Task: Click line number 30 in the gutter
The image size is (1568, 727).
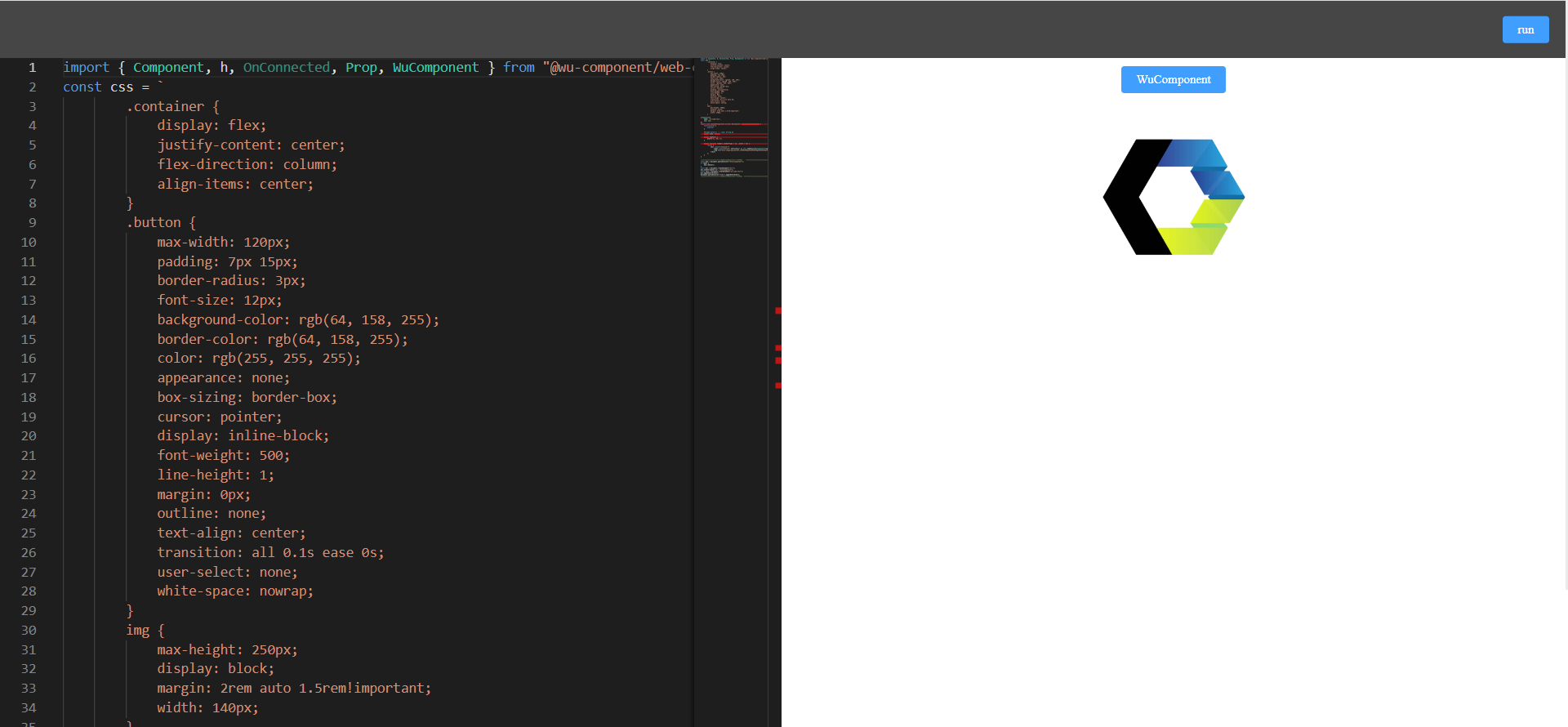Action: tap(29, 631)
